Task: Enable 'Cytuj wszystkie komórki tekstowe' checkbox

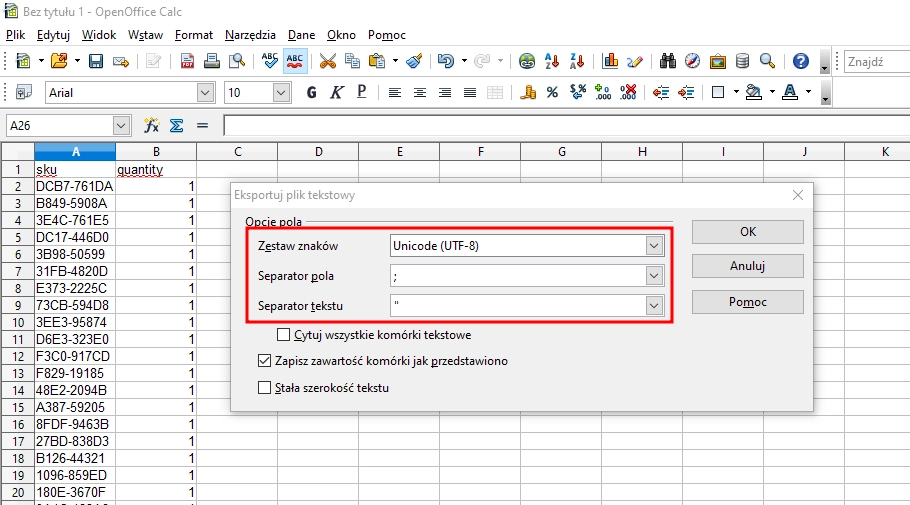Action: pyautogui.click(x=283, y=335)
